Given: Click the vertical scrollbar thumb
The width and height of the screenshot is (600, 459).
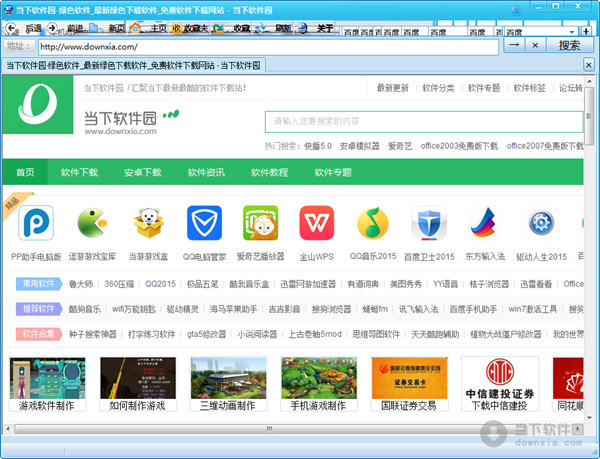Looking at the screenshot, I should click(x=589, y=116).
